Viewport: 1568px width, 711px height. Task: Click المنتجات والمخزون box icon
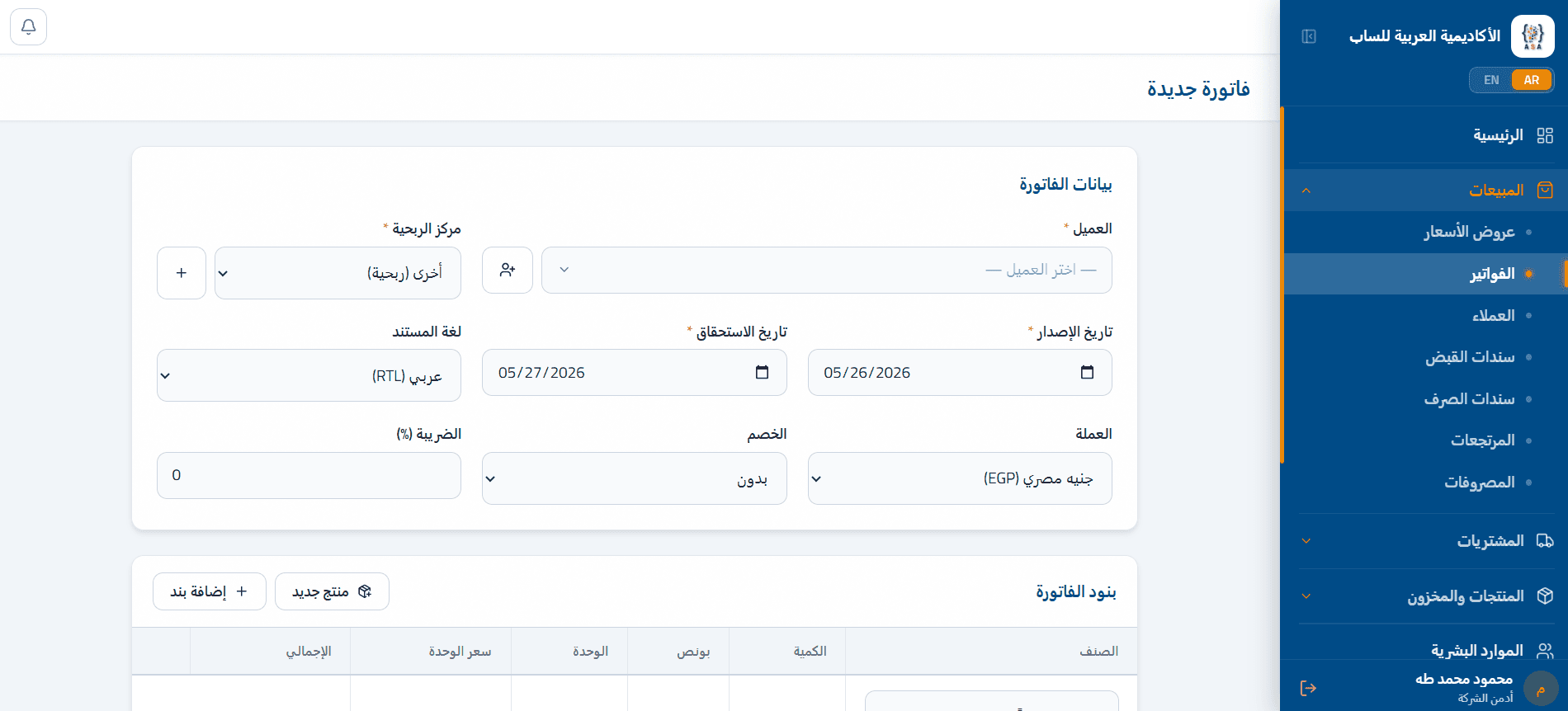pos(1545,596)
